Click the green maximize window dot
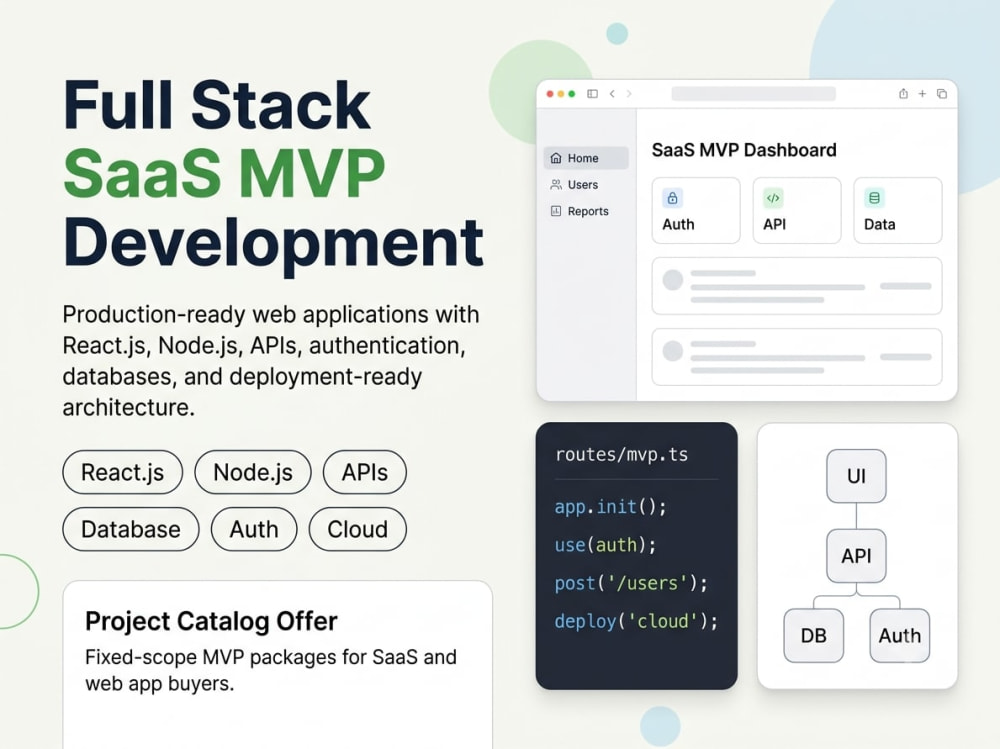This screenshot has width=1000, height=749. coord(572,94)
